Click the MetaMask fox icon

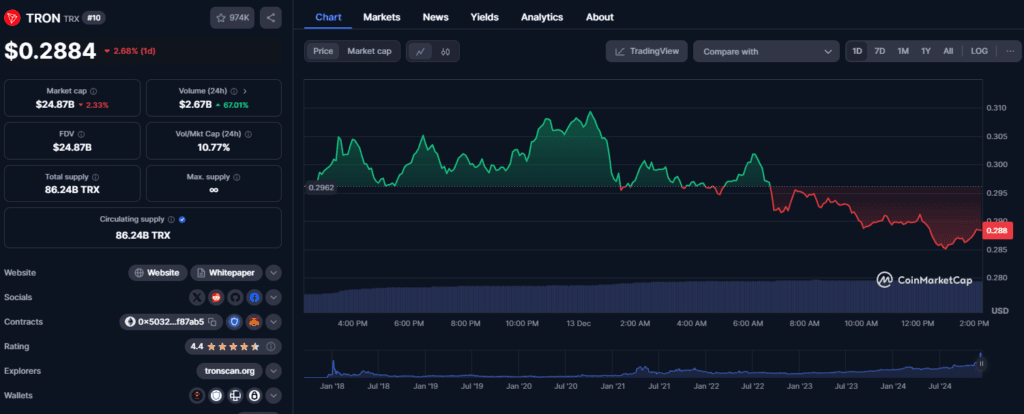[x=255, y=322]
